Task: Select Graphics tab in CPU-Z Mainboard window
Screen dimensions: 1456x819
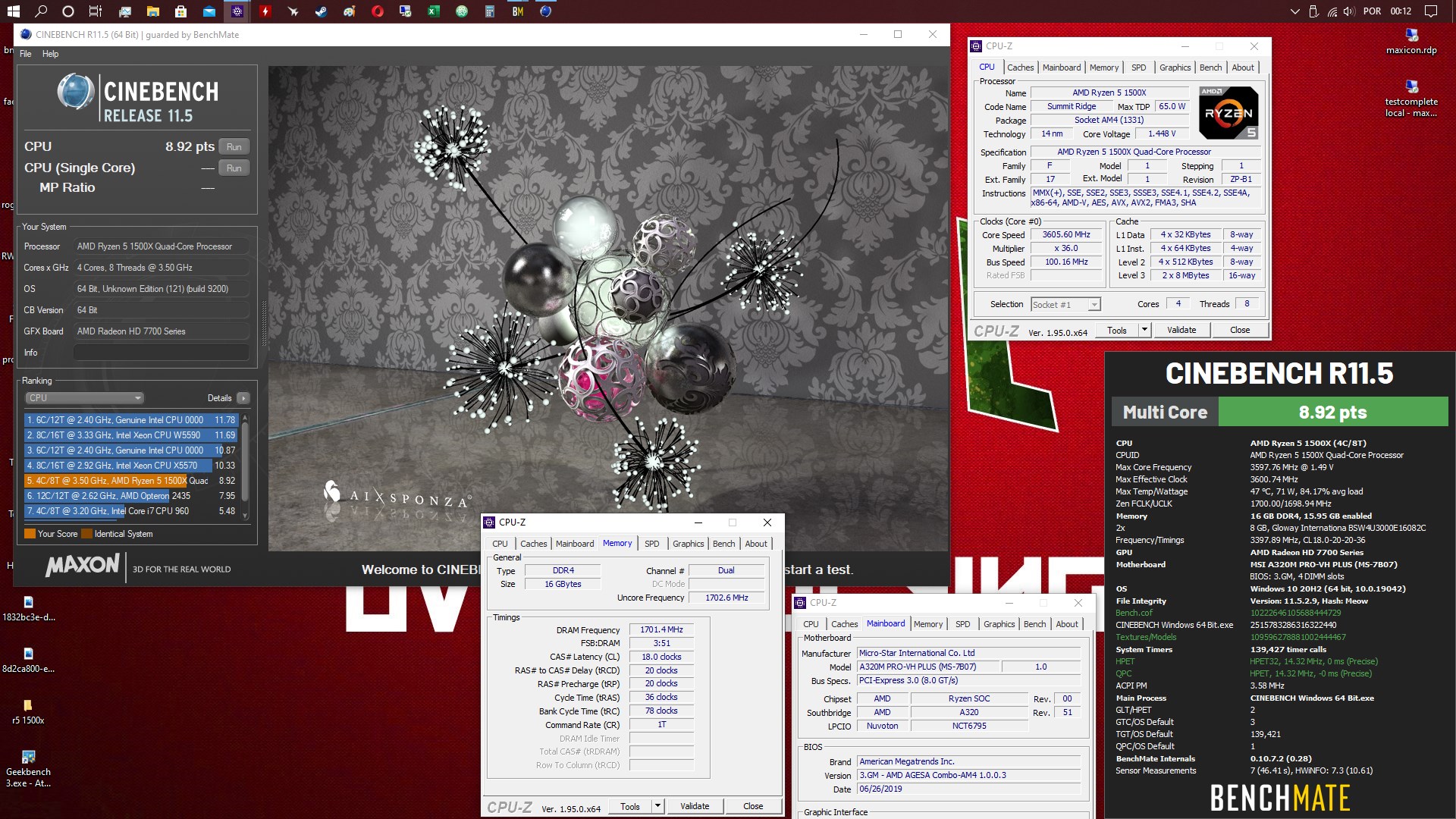Action: [x=999, y=624]
